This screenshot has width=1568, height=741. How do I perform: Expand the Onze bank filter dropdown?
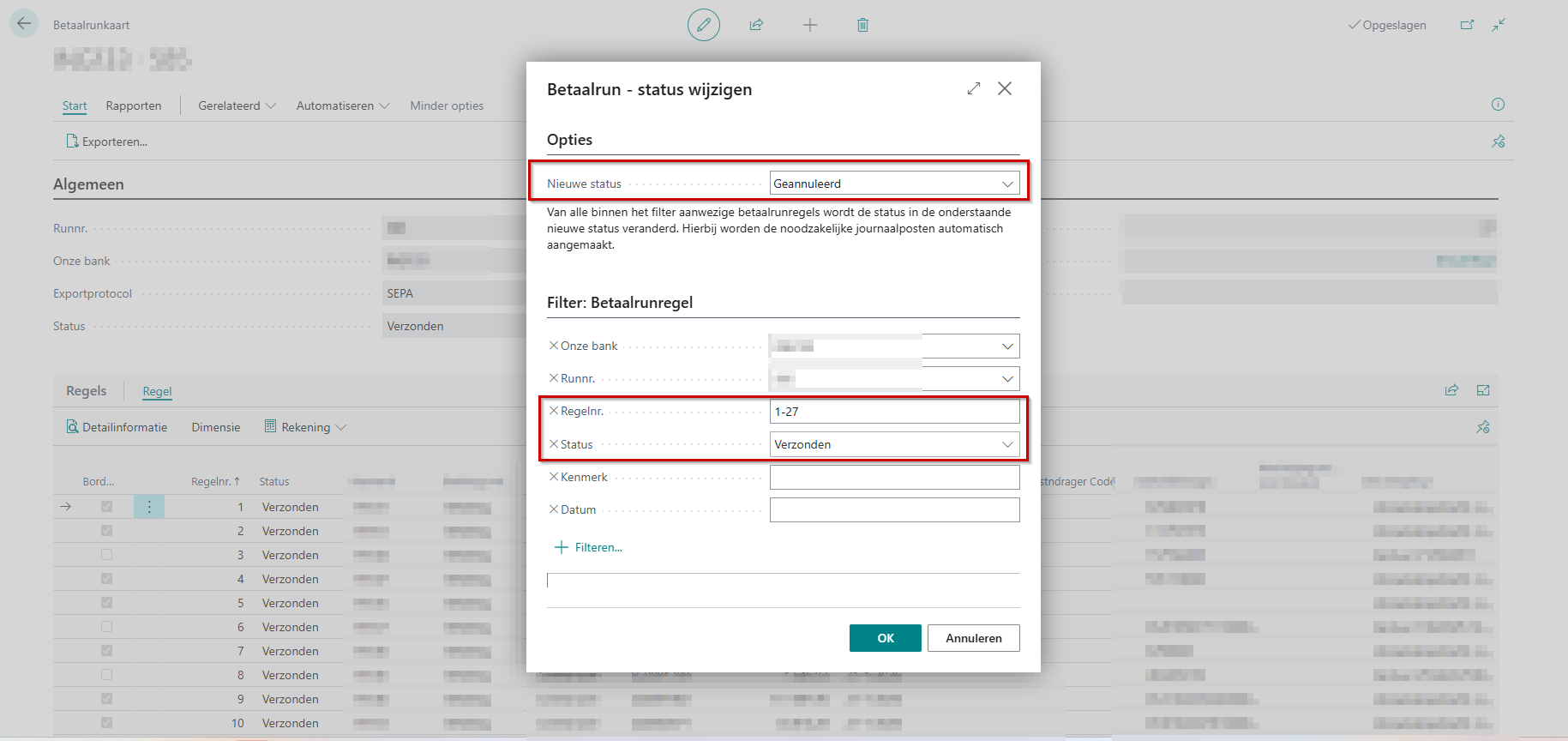(x=1007, y=346)
